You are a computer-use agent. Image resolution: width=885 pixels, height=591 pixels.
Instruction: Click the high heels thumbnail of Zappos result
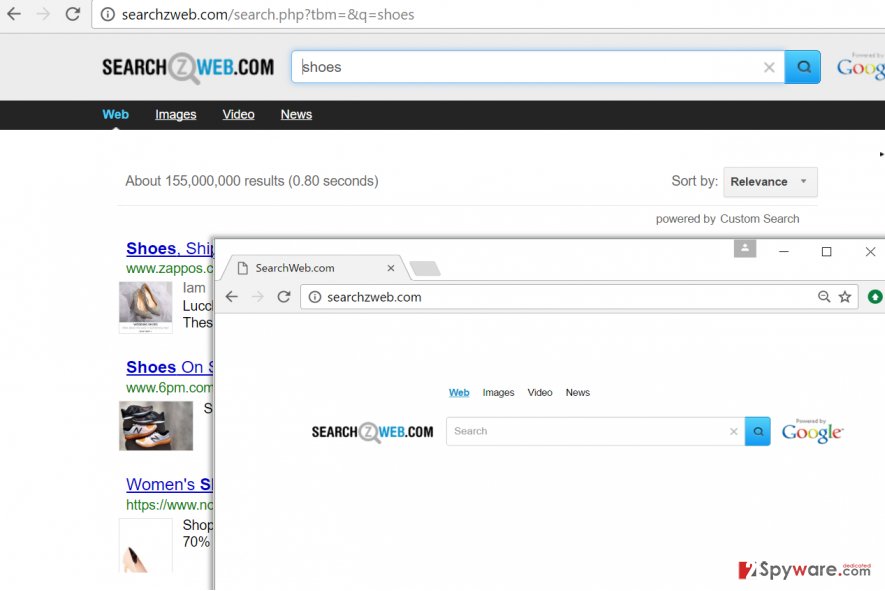pyautogui.click(x=146, y=308)
